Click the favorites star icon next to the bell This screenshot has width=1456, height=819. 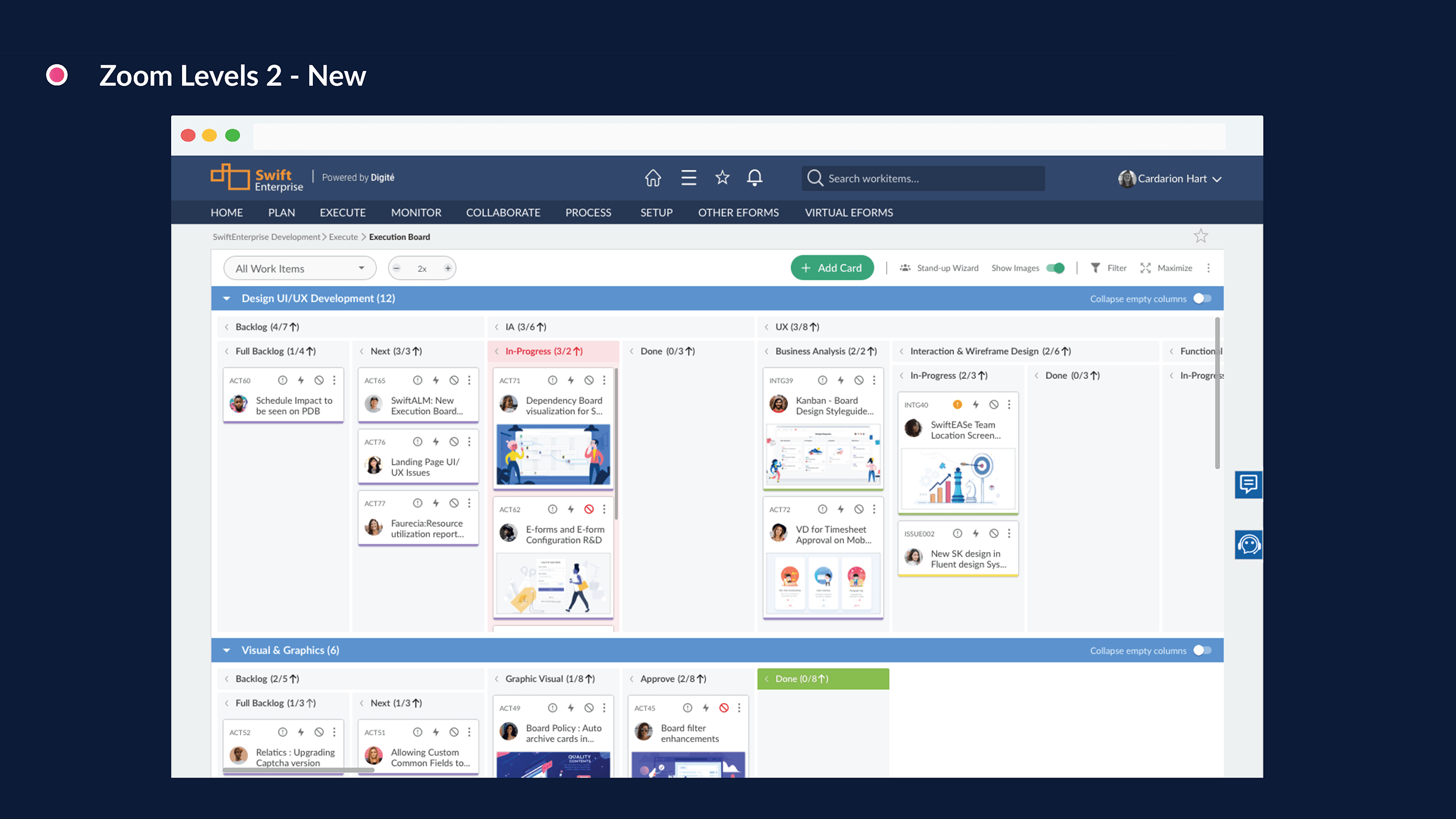(722, 178)
